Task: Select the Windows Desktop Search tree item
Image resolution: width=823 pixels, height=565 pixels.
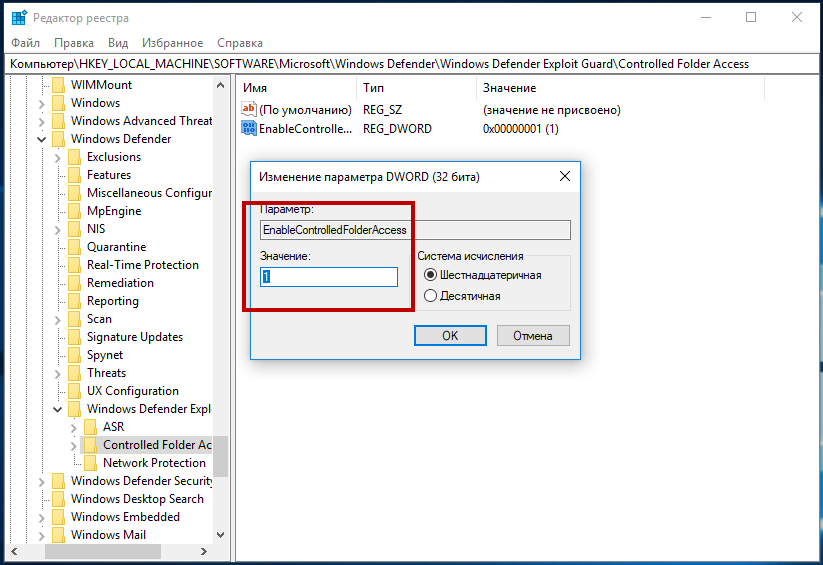Action: 137,499
